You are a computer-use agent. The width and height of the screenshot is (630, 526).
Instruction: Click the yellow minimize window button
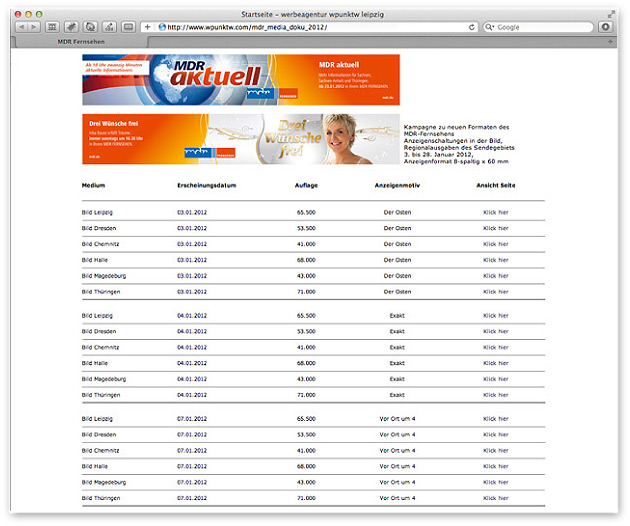tap(28, 14)
